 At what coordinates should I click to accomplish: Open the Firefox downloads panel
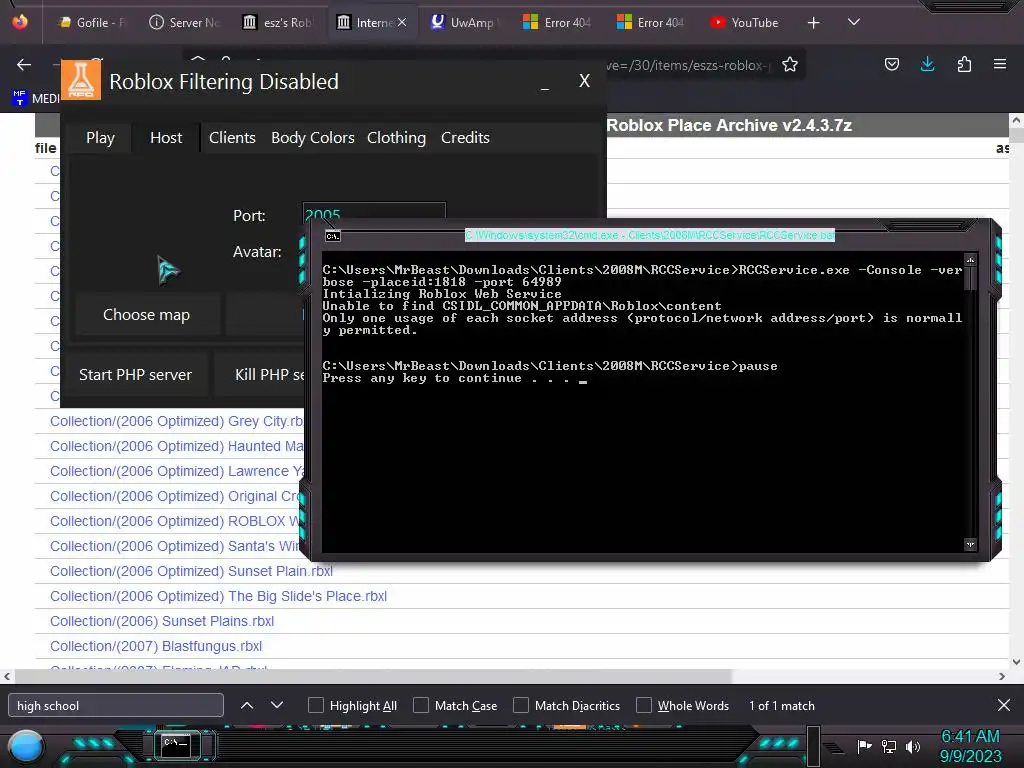(927, 64)
